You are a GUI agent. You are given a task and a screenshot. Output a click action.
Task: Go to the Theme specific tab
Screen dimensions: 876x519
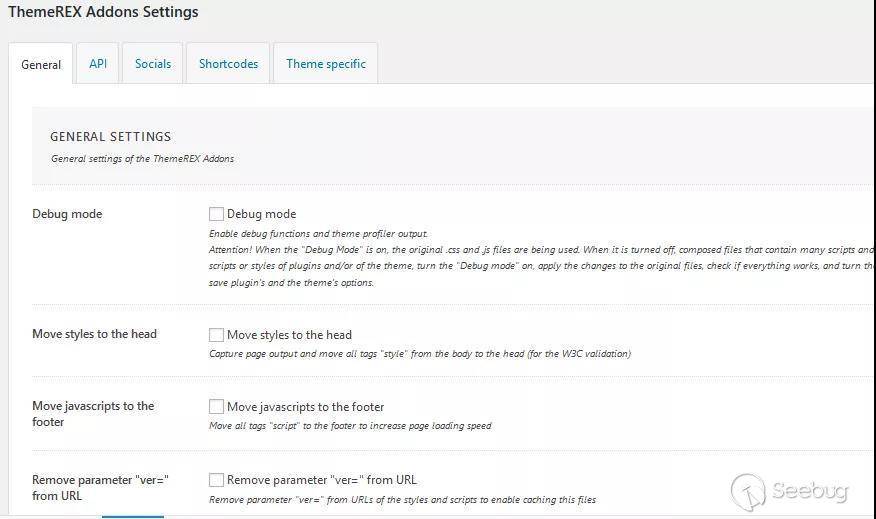click(326, 63)
